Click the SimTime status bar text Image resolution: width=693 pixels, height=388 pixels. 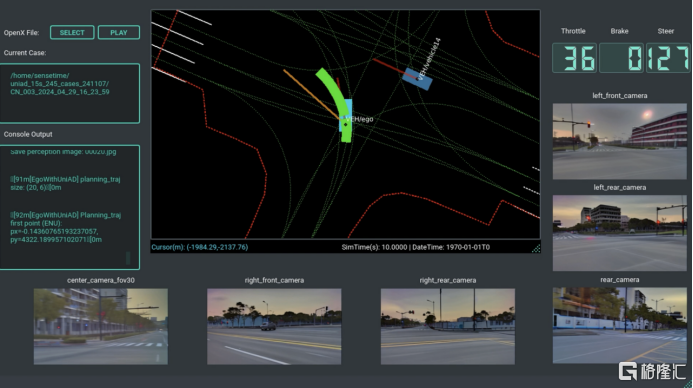click(415, 247)
